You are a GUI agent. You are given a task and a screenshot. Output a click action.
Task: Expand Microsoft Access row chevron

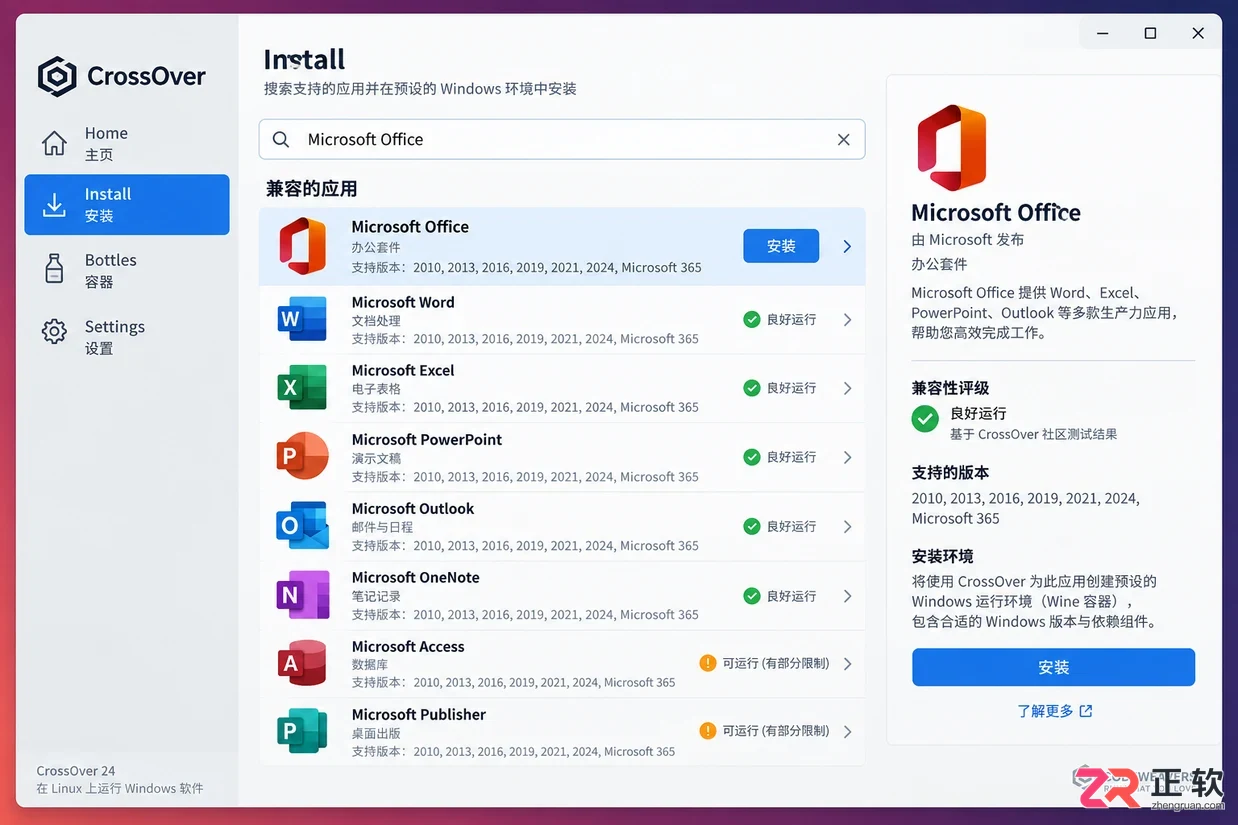click(x=847, y=664)
